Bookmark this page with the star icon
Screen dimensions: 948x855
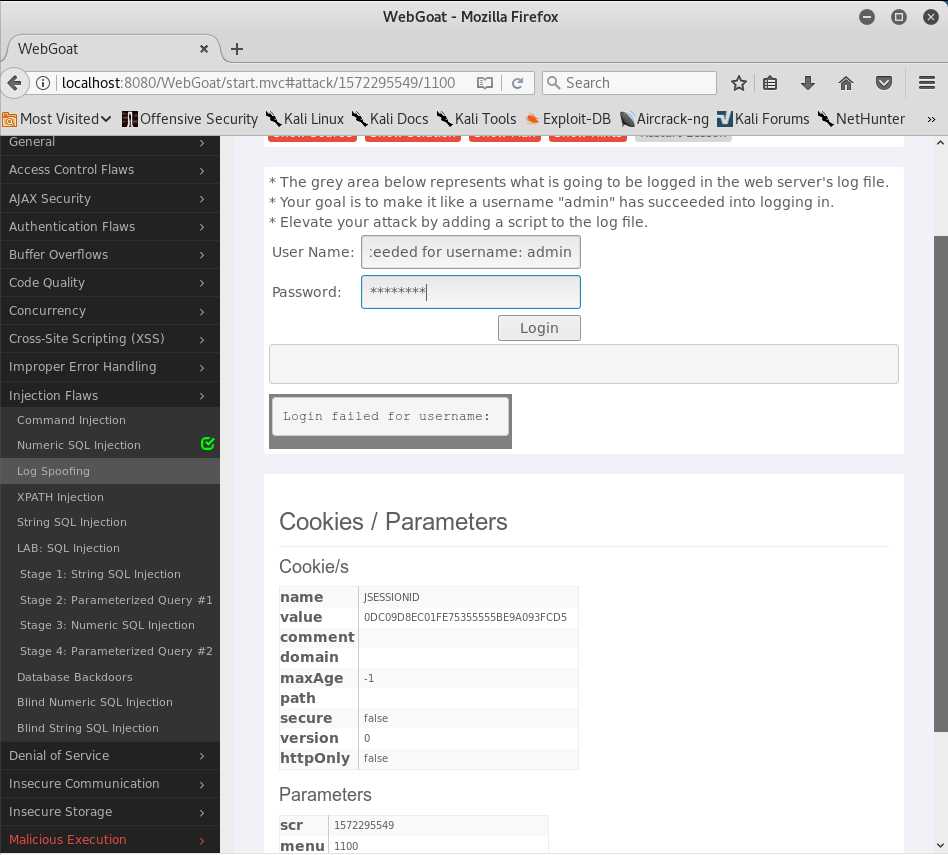[739, 83]
